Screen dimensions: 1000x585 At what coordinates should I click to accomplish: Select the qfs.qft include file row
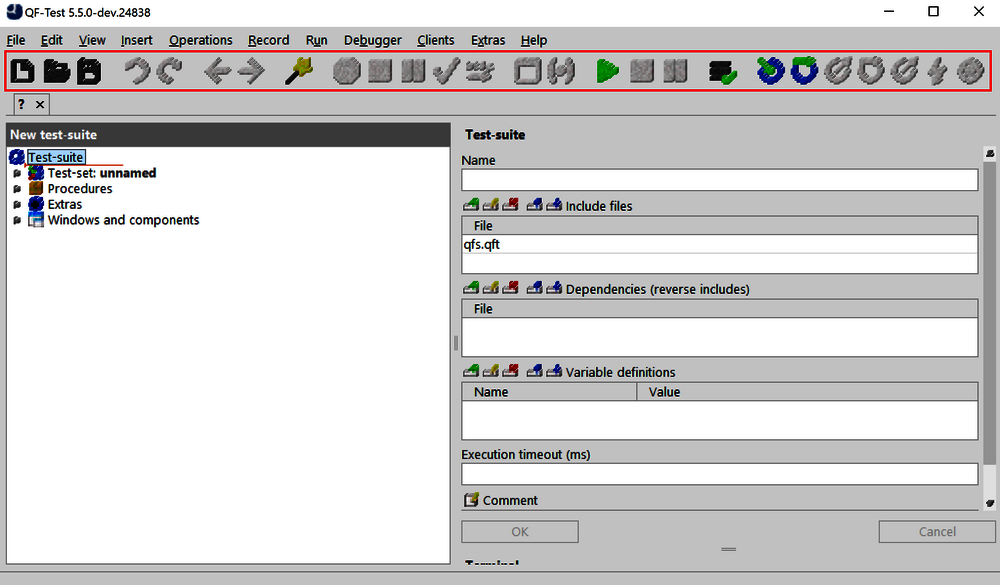719,244
